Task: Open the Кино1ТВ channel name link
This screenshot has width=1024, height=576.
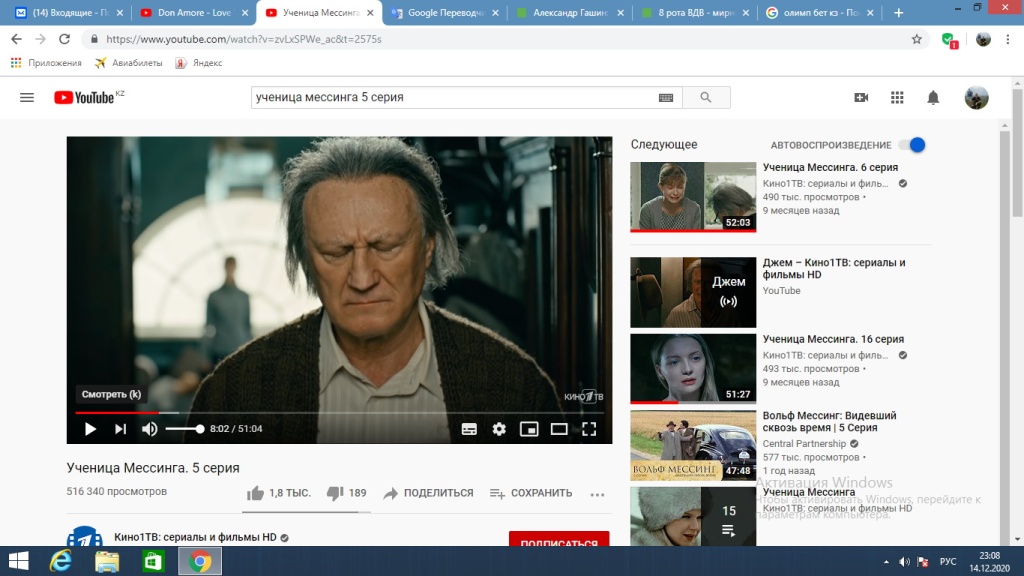Action: point(195,537)
